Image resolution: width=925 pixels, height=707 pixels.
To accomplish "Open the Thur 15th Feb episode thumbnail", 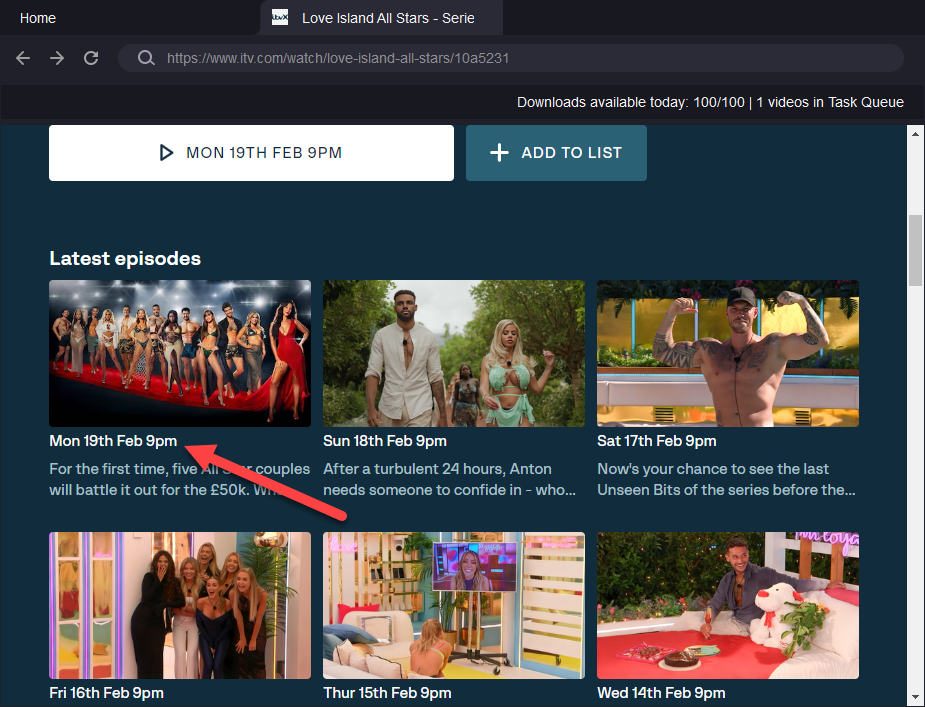I will (x=454, y=605).
